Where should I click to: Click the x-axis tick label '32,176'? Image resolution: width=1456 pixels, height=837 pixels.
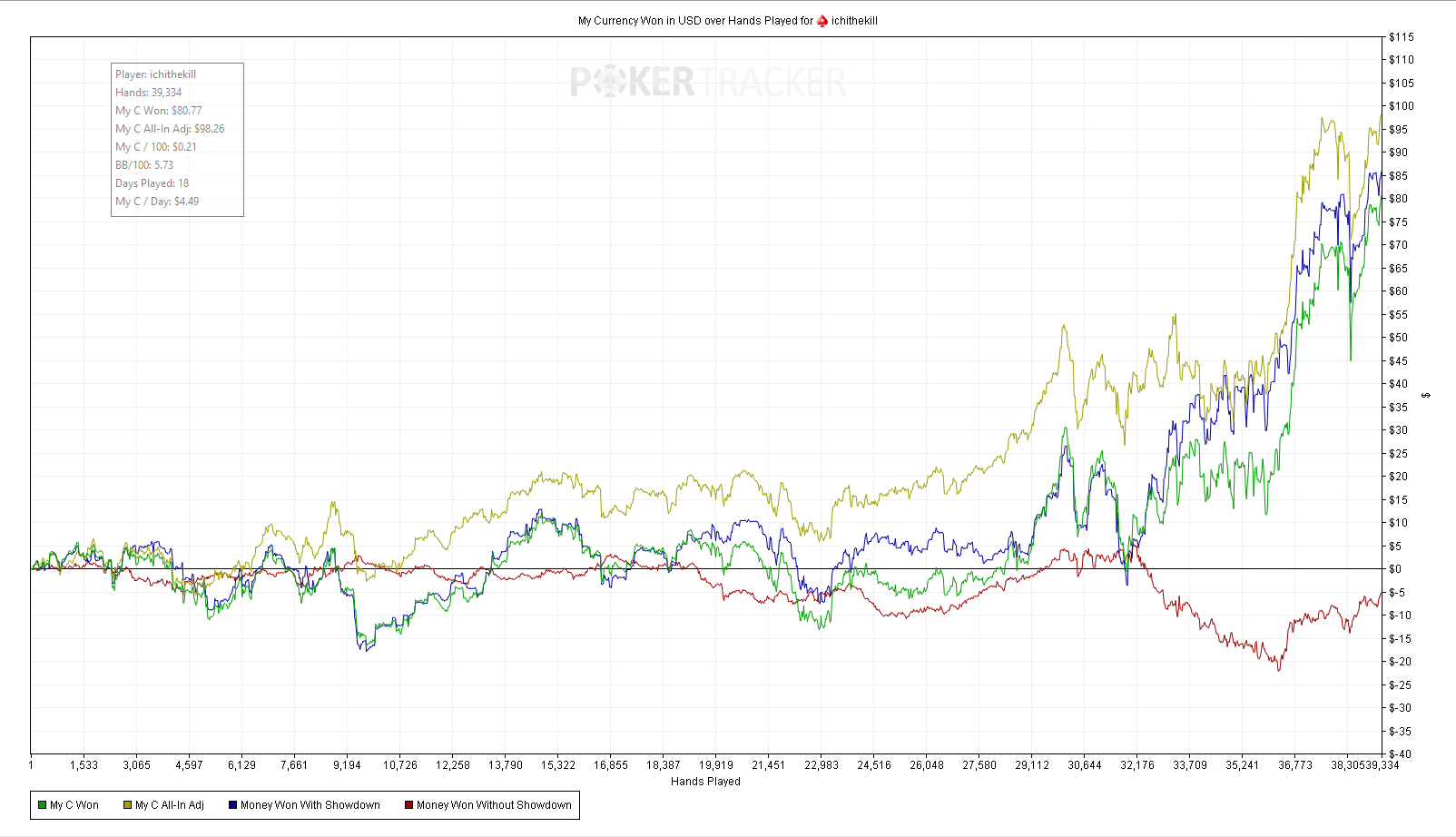coord(1137,765)
